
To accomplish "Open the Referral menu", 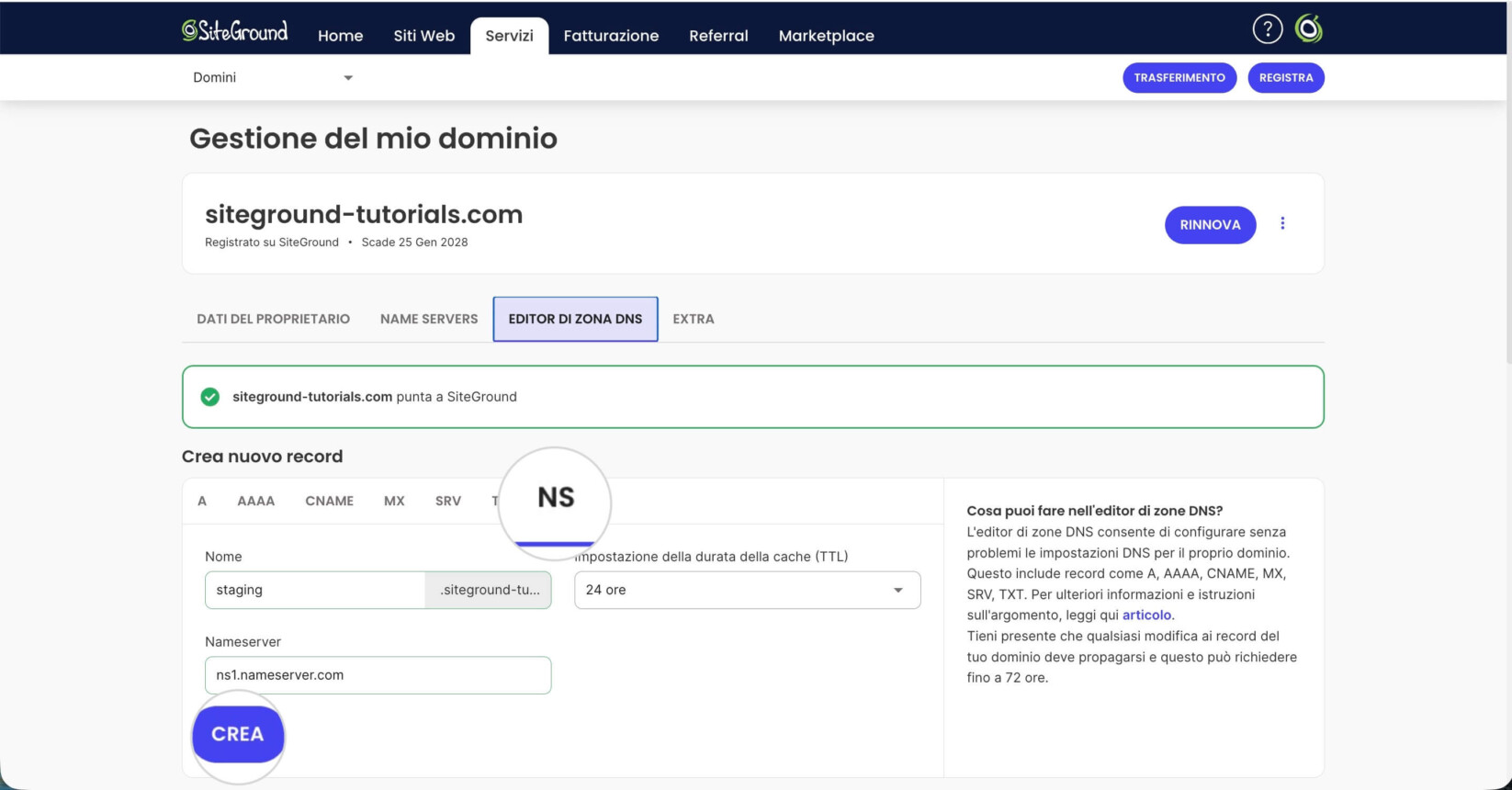I will 718,36.
